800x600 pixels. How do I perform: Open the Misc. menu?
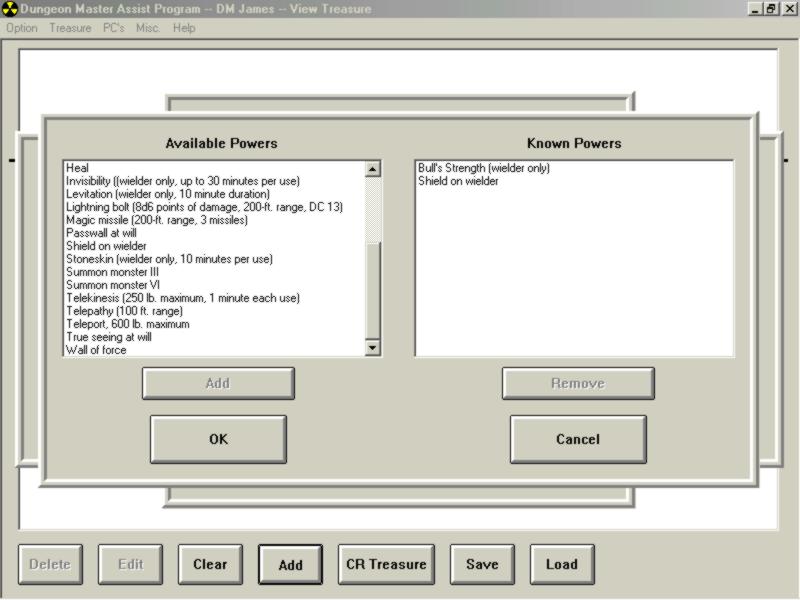[148, 28]
